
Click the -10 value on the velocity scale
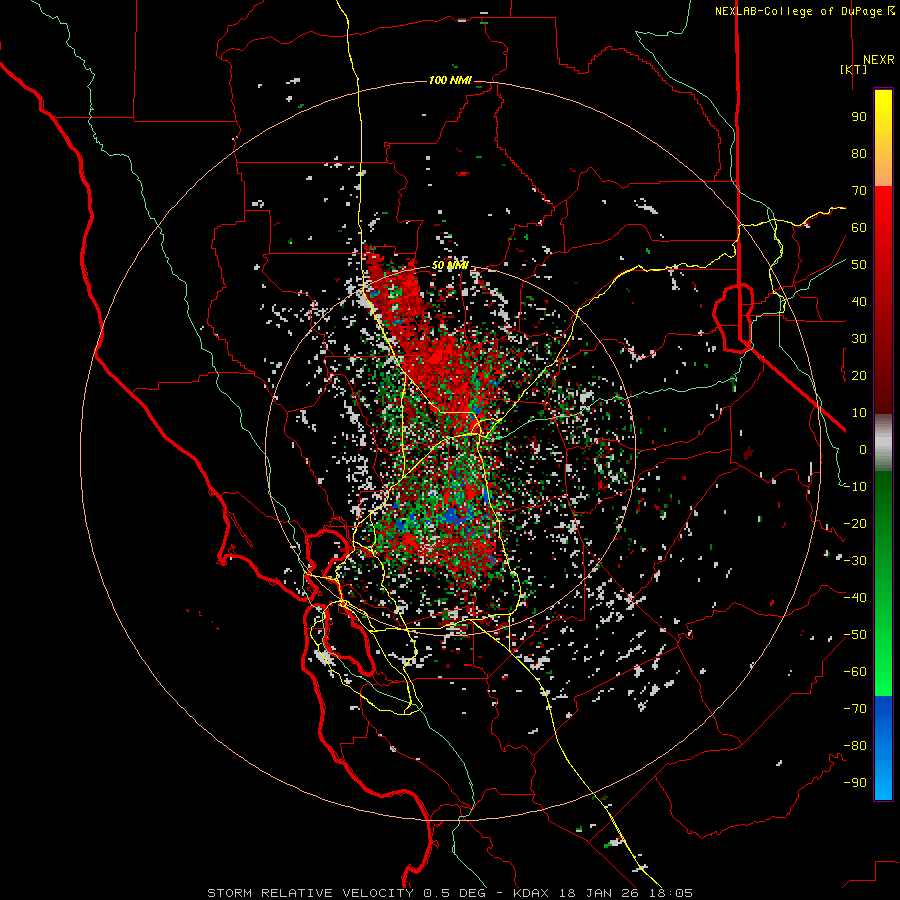[x=855, y=487]
